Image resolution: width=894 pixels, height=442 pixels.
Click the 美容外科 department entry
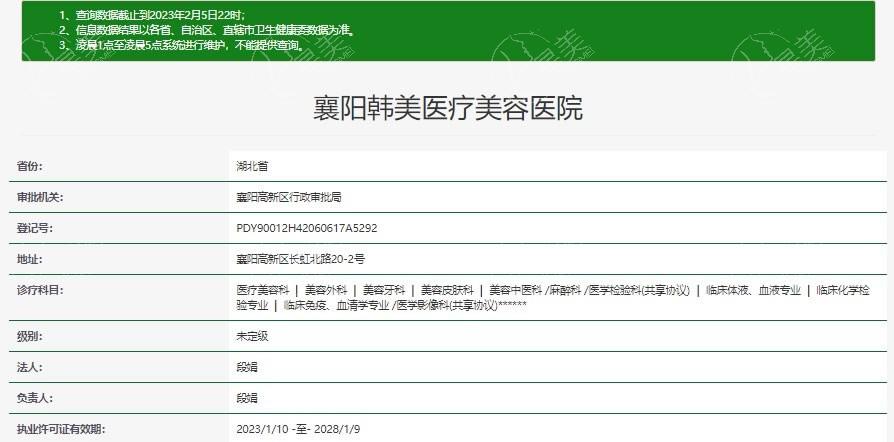(326, 290)
